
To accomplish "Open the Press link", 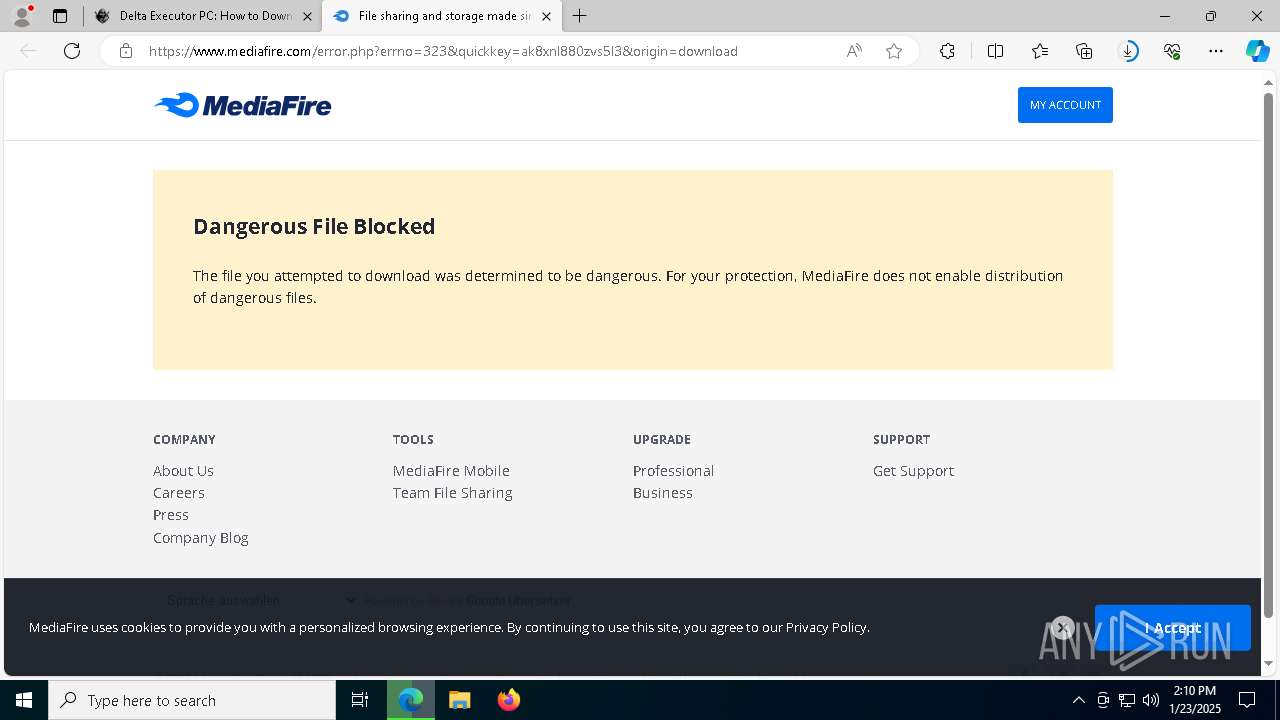I will coord(171,515).
